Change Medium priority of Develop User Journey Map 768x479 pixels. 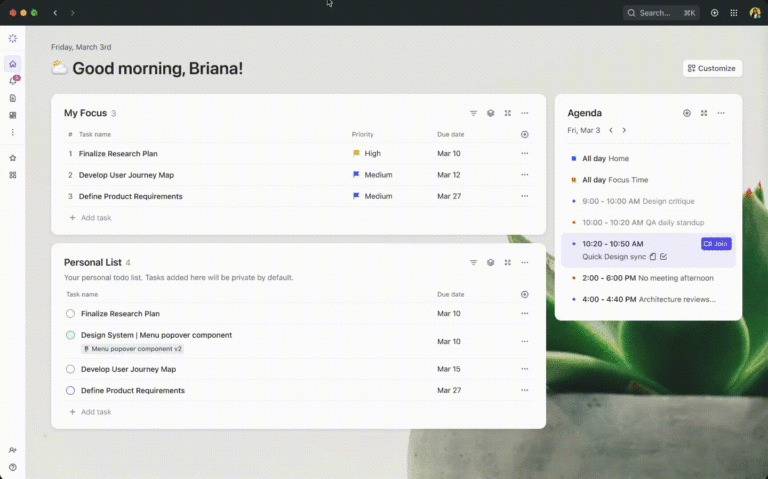(373, 175)
